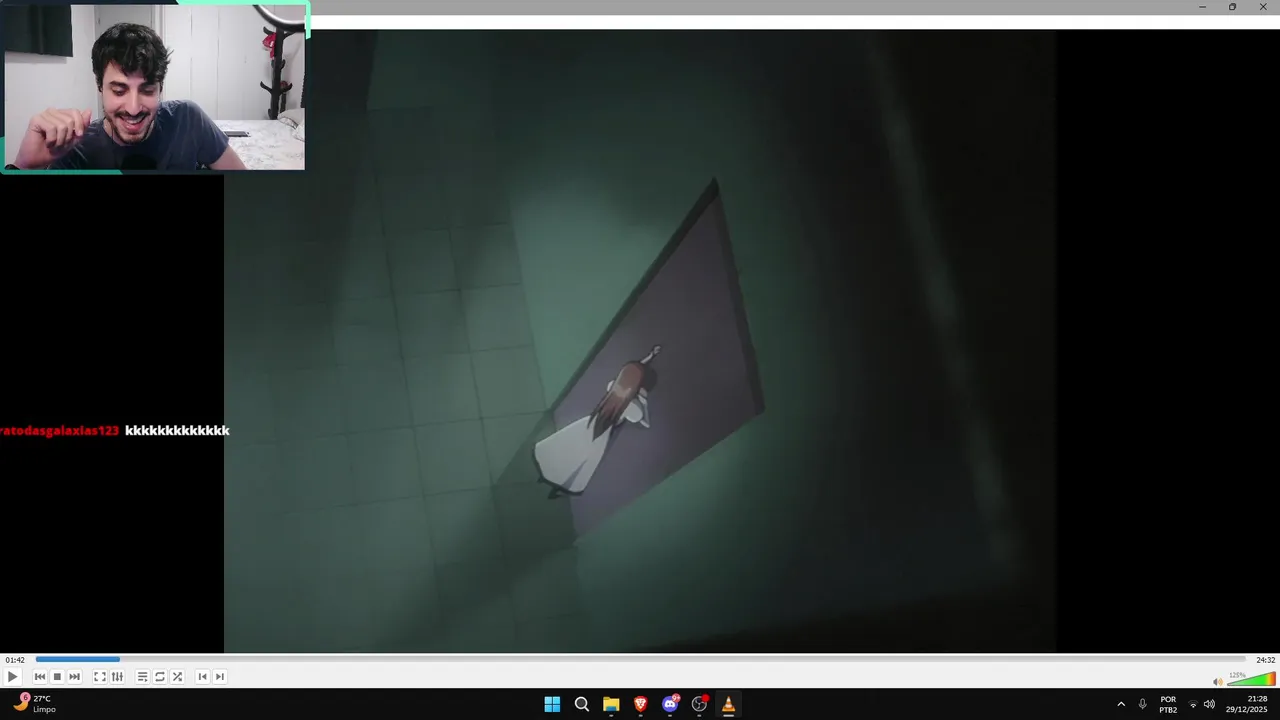Jump to next media track
1280x720 pixels.
pyautogui.click(x=74, y=677)
